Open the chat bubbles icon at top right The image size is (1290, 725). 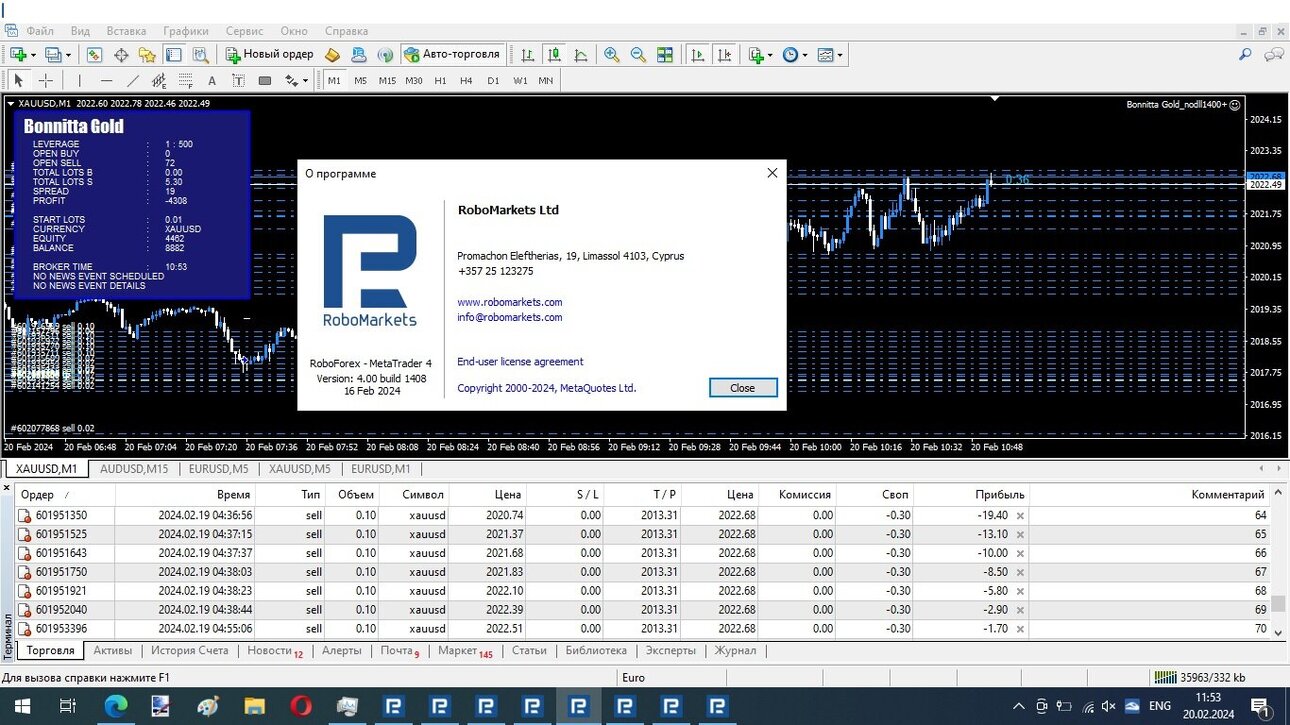click(x=1273, y=55)
